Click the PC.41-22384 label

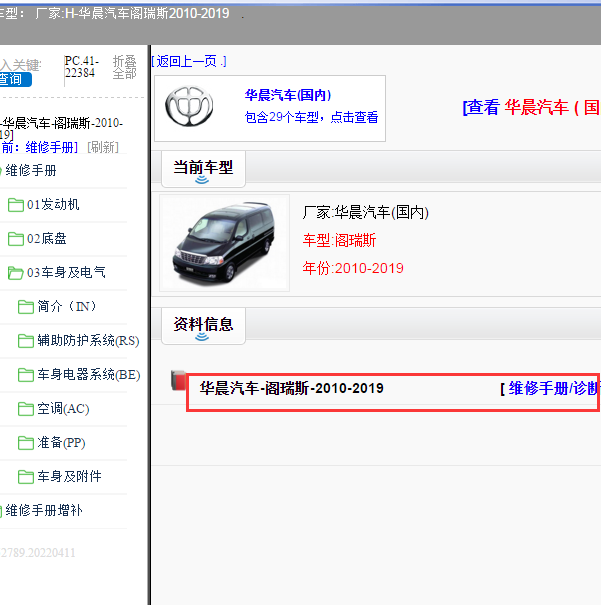(82, 67)
